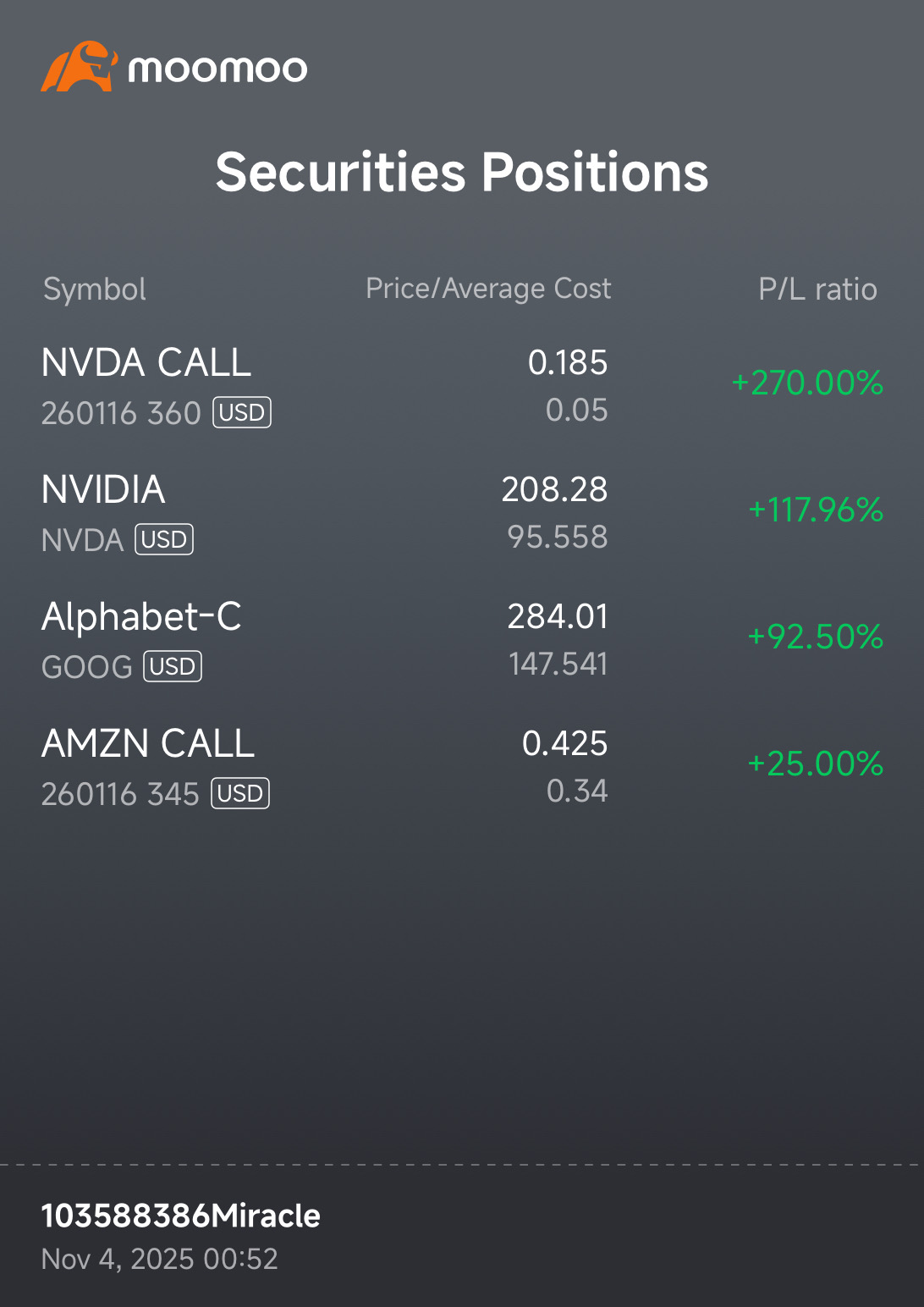924x1307 pixels.
Task: Click the USD badge beside 260116 360
Action: coord(242,413)
